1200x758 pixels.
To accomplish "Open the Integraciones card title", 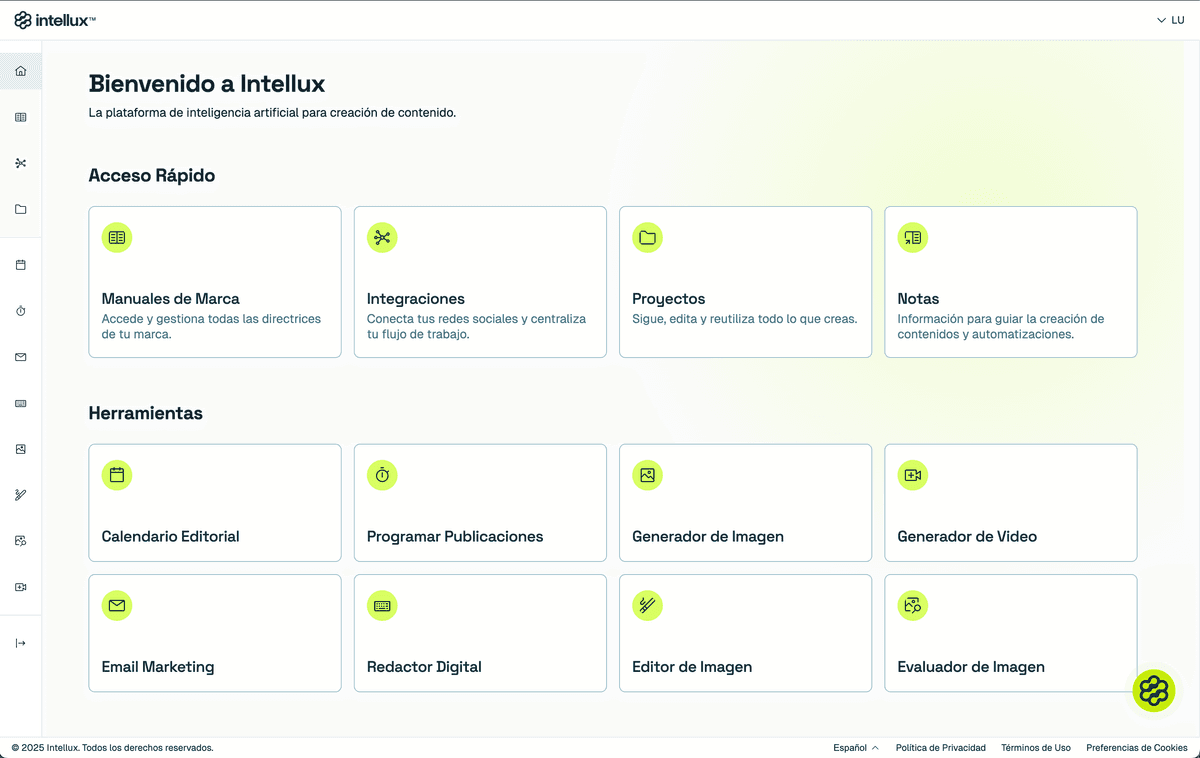I will [416, 298].
